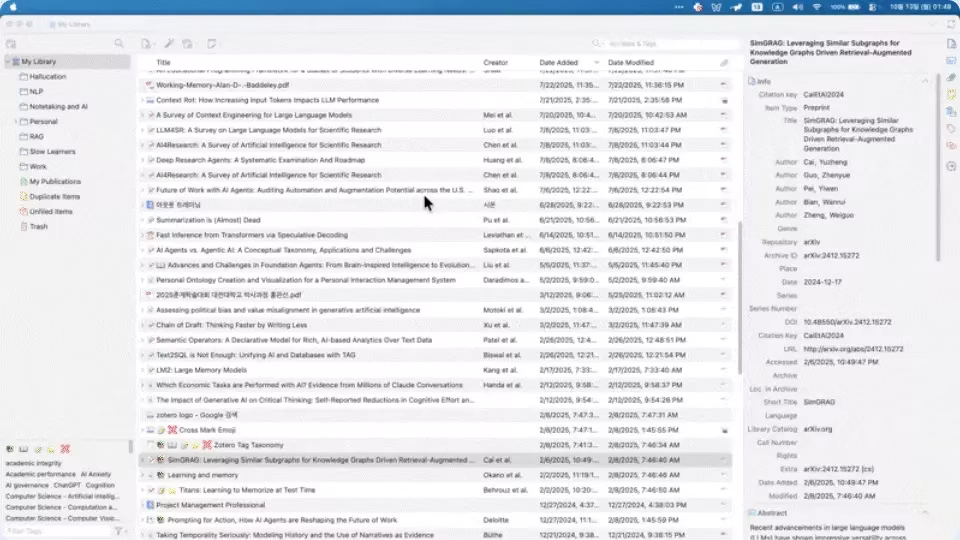Viewport: 960px width, 540px height.
Task: Filter by 'ChatGPT' tag
Action: (x=67, y=486)
